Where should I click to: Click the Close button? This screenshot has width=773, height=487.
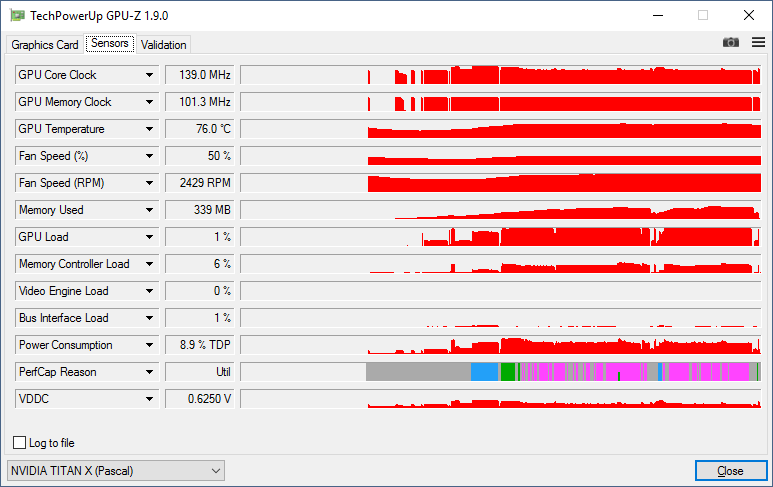point(731,471)
